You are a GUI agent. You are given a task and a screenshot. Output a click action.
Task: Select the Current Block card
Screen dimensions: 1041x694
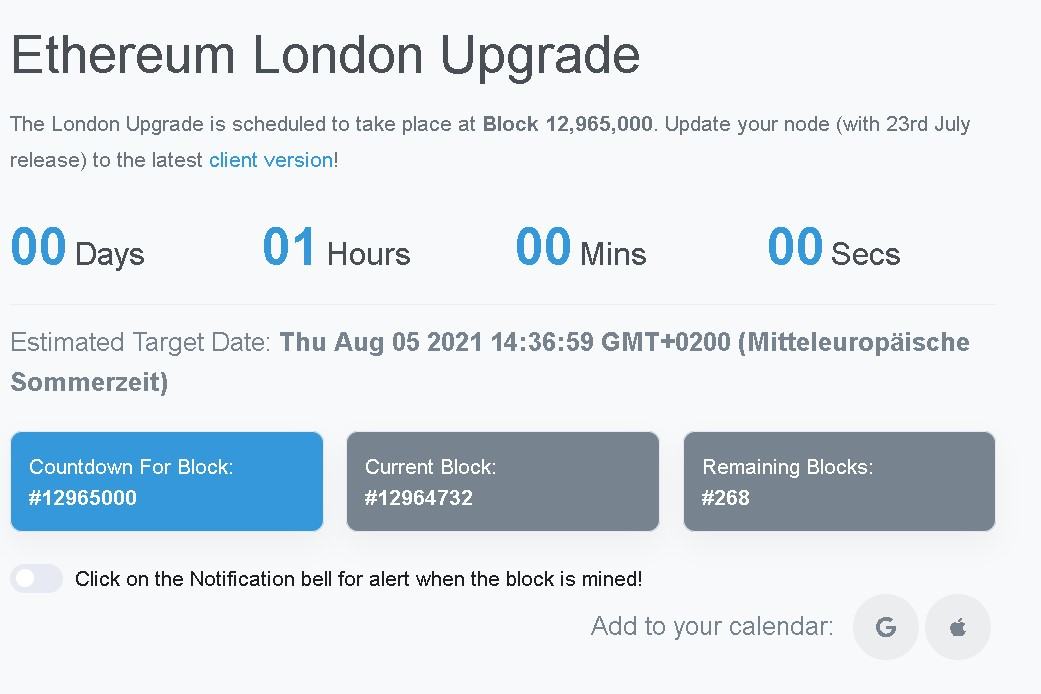click(503, 481)
